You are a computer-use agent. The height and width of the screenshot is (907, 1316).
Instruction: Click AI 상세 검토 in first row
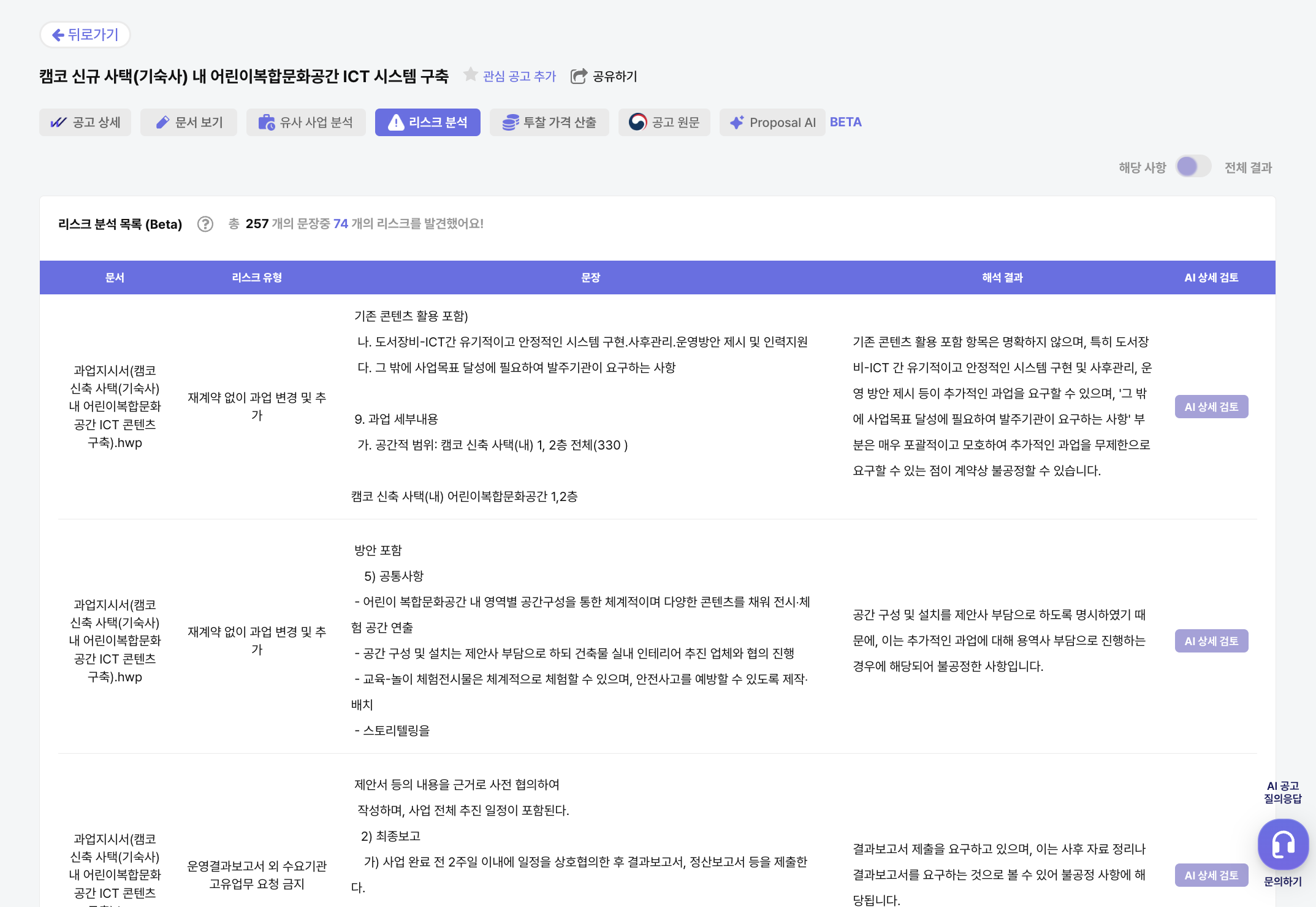click(1211, 407)
